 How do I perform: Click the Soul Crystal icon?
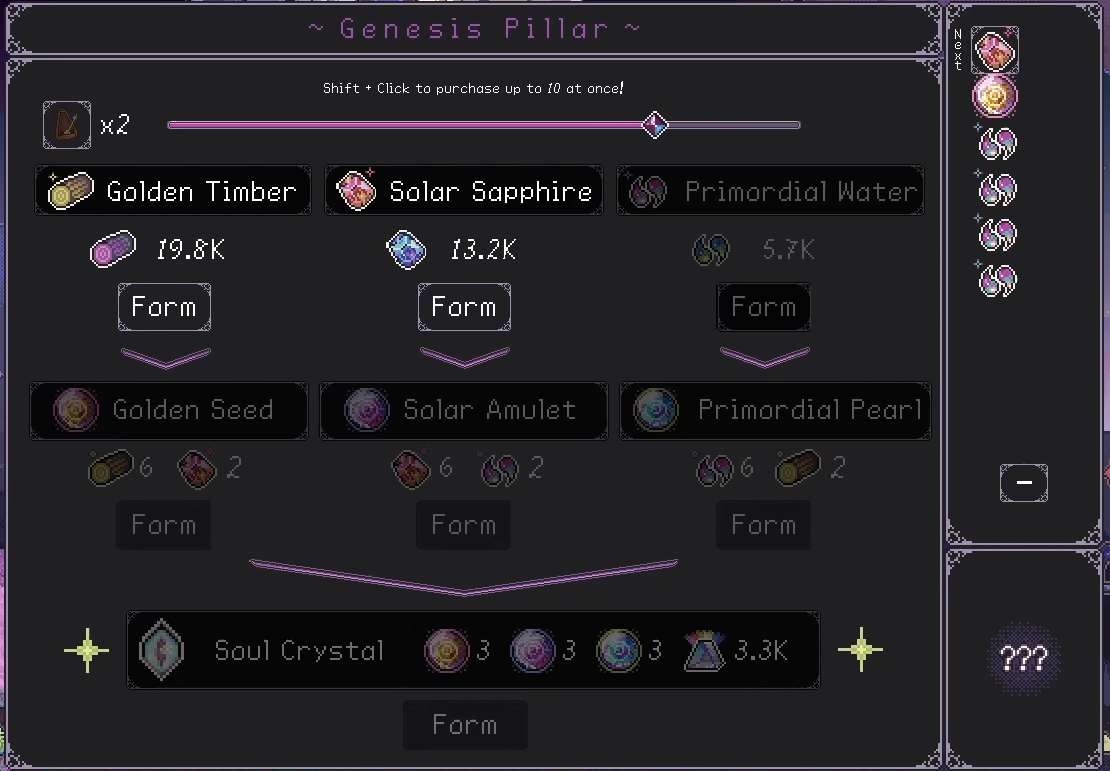pyautogui.click(x=159, y=650)
